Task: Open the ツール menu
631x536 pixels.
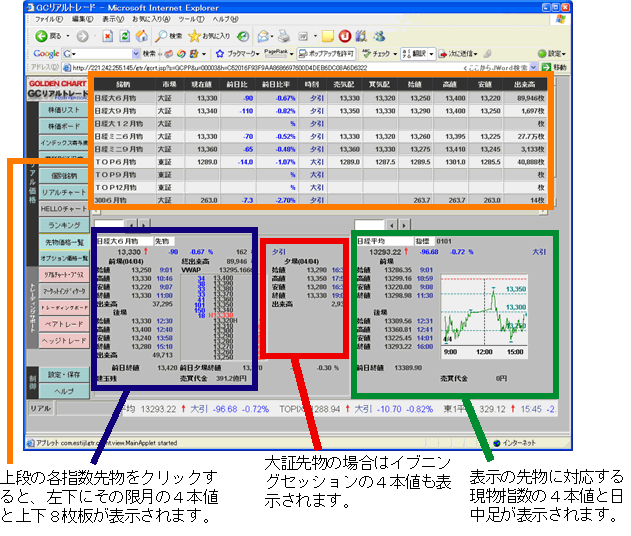Action: coord(191,19)
